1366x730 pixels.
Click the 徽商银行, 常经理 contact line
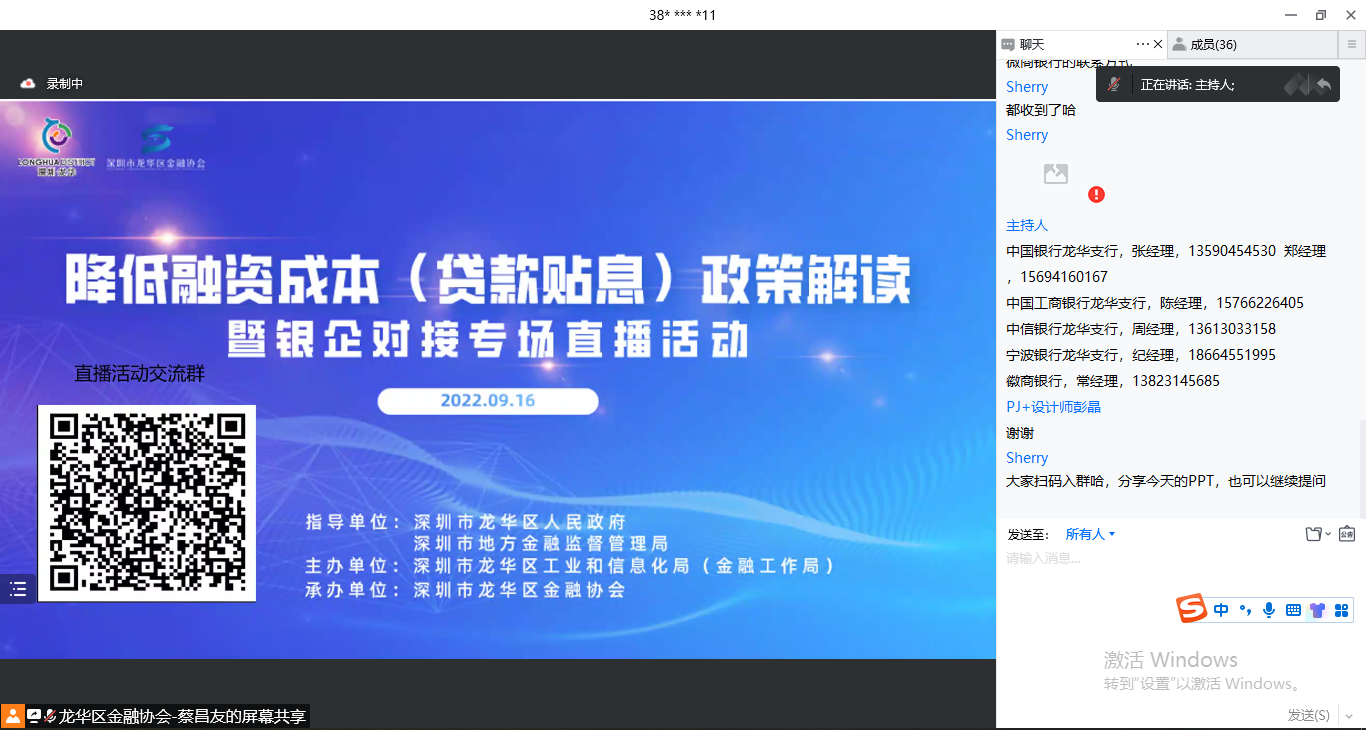coord(1113,381)
